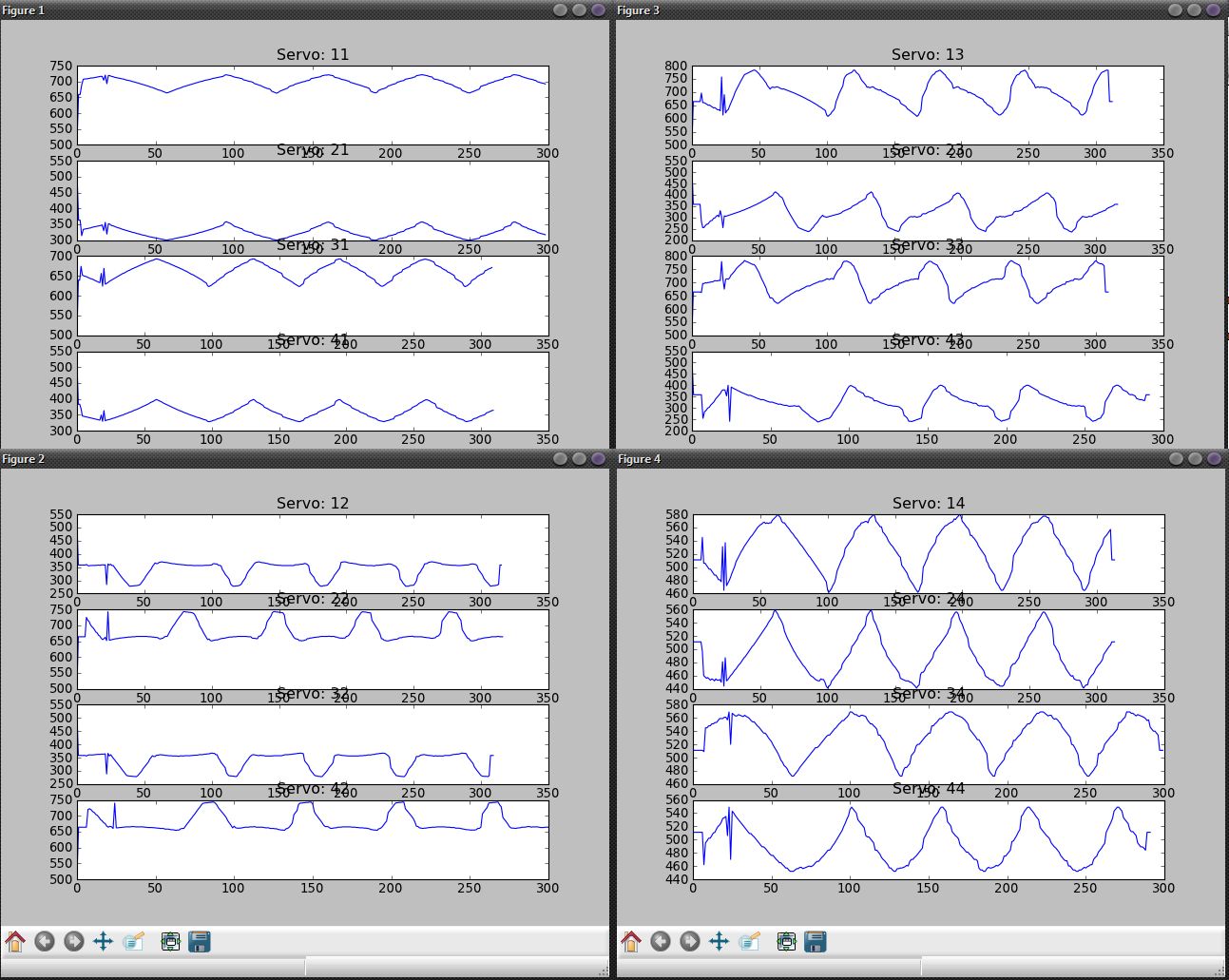Close the Figure 1 window using purple button
1229x980 pixels.
coord(598,10)
